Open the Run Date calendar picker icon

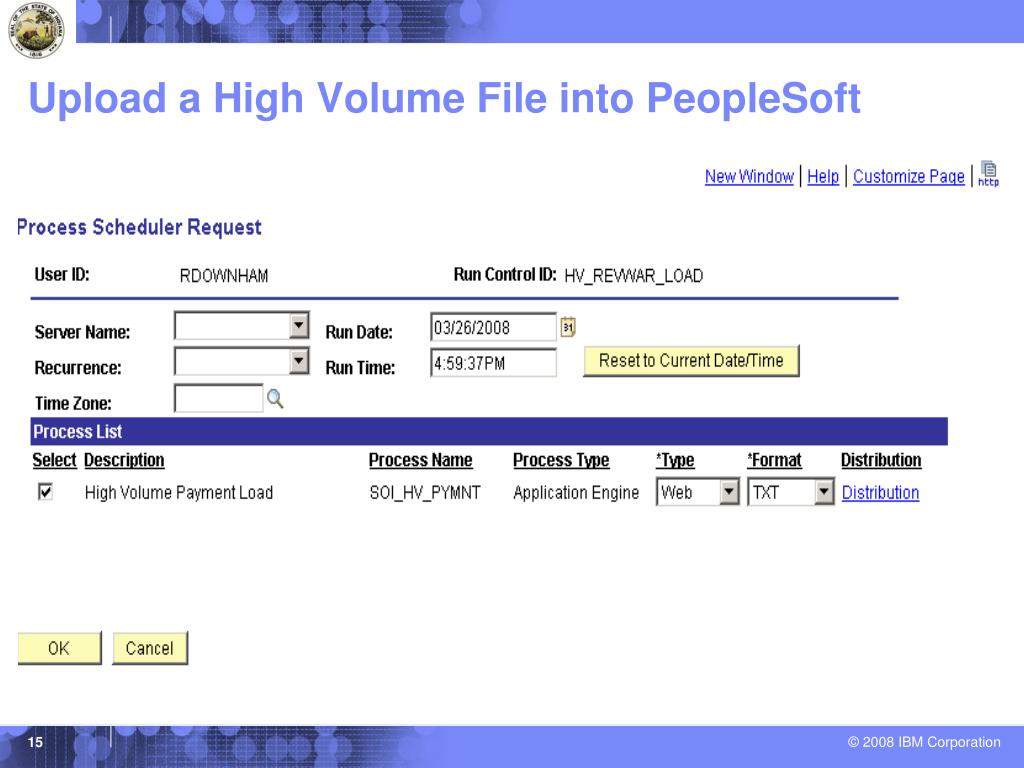568,327
